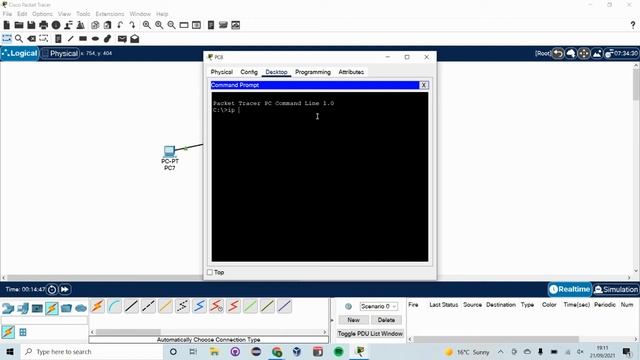The image size is (640, 360).
Task: Pick the copper straight-through solid black cable
Action: pyautogui.click(x=131, y=306)
